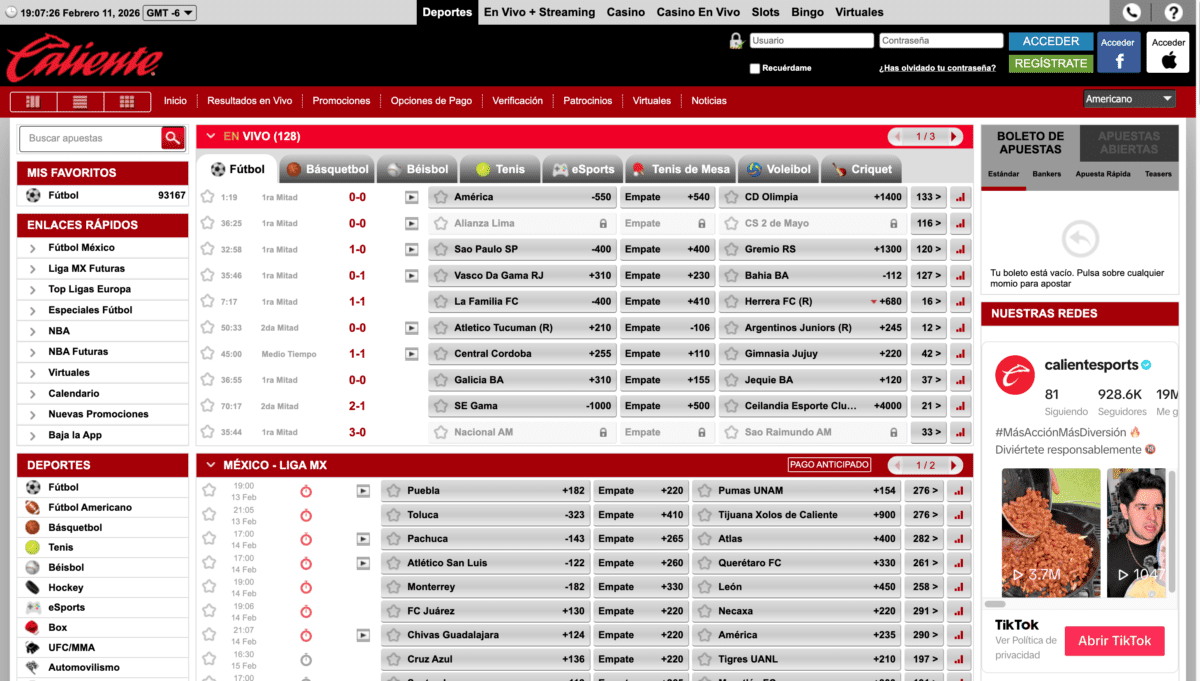Click the forgotten password link

coord(937,68)
